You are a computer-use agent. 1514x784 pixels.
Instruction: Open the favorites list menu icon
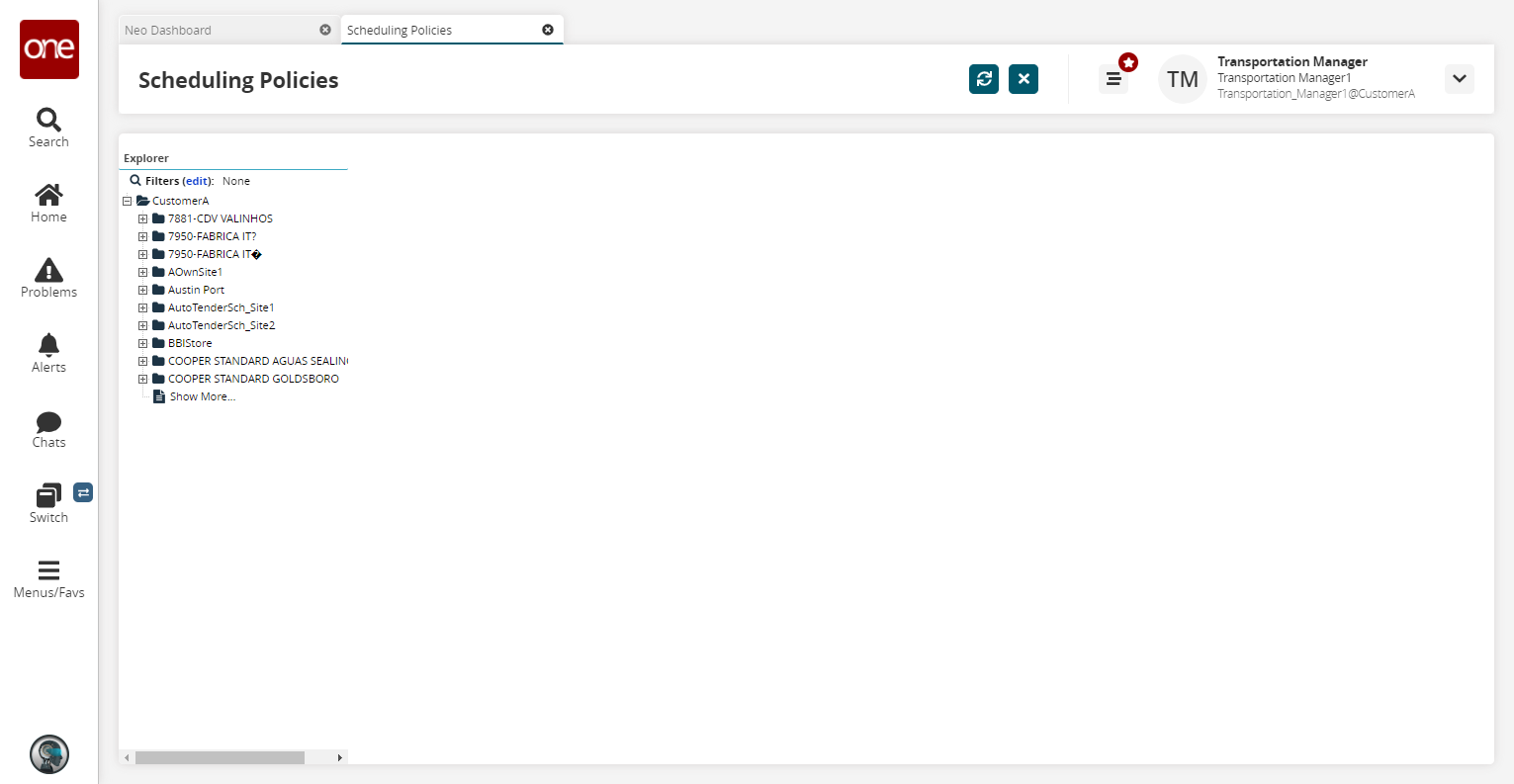click(1113, 79)
